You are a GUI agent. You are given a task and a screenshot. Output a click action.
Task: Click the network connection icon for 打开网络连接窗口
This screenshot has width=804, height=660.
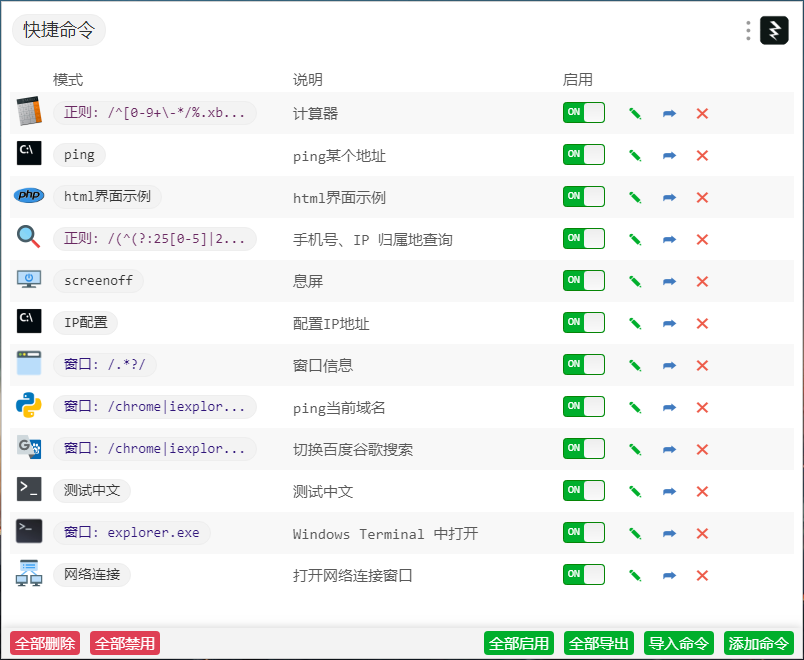28,574
